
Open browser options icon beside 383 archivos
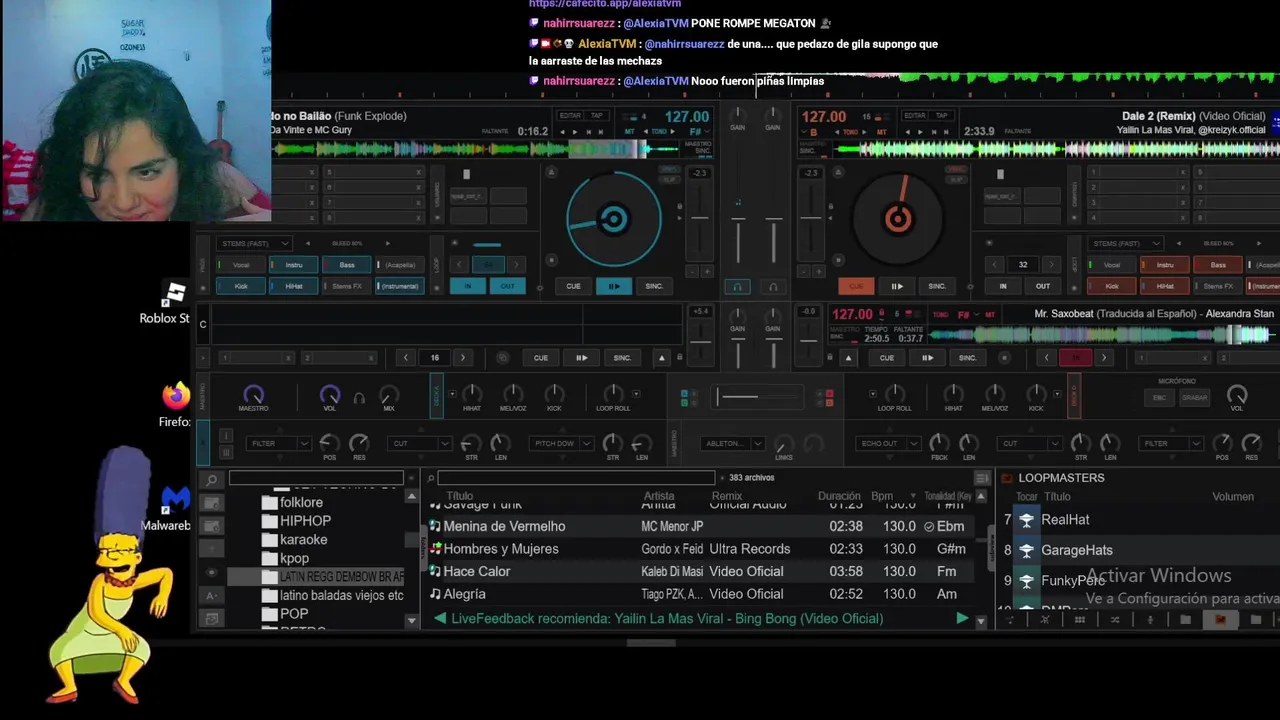(982, 478)
